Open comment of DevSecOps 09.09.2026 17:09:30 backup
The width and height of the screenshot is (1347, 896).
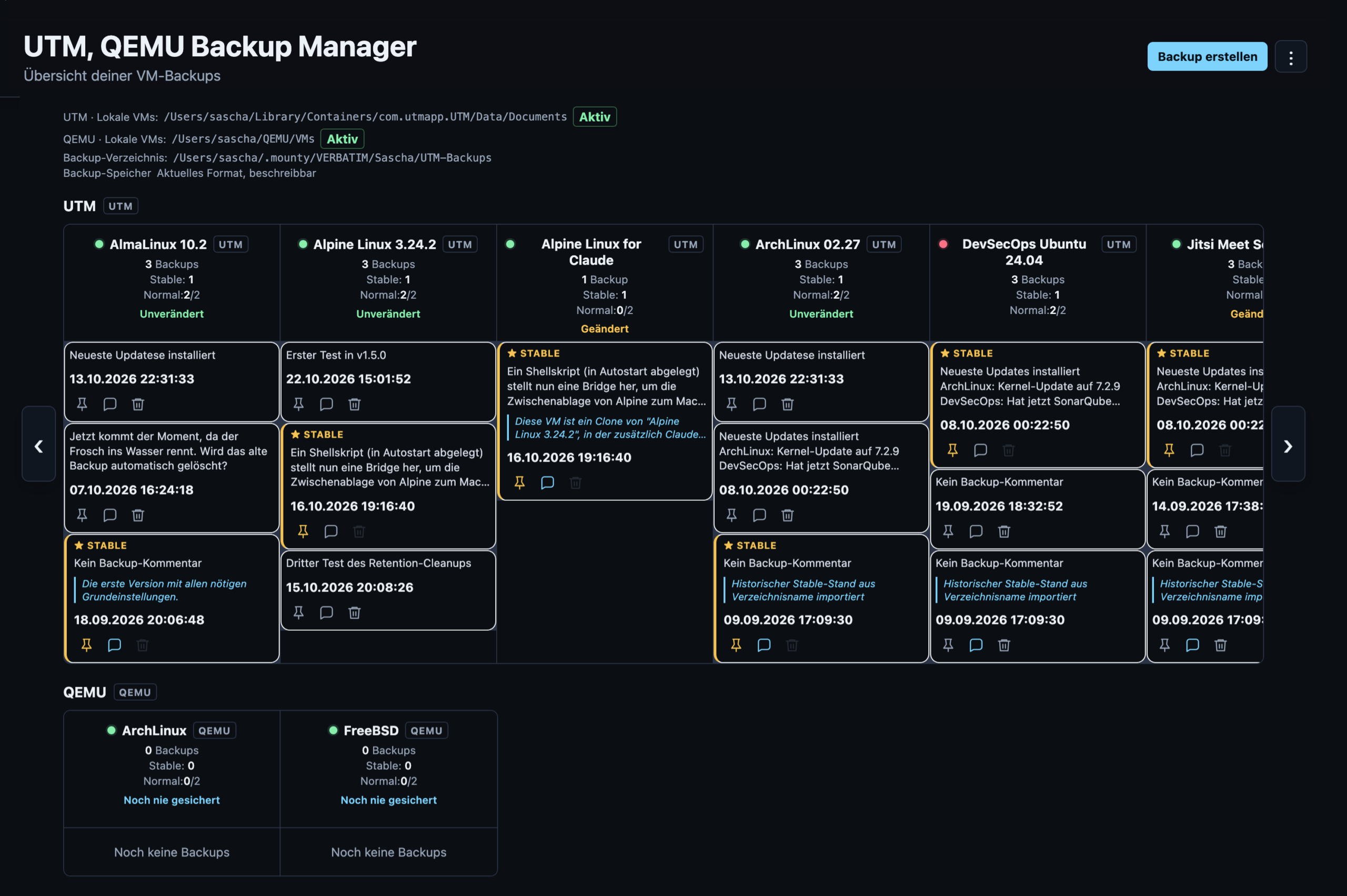point(976,645)
